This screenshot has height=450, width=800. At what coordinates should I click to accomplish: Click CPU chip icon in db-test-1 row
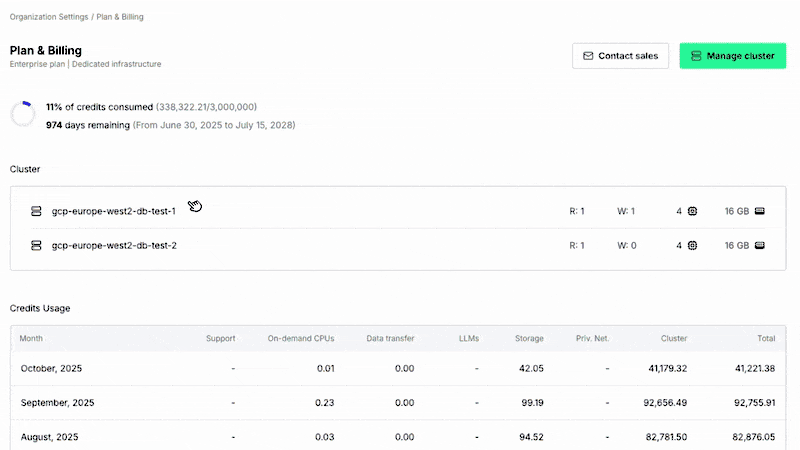(x=692, y=211)
